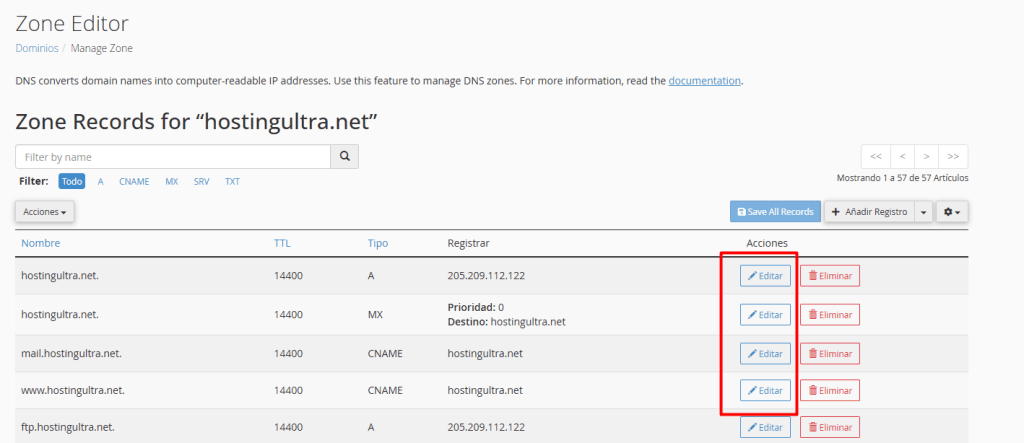Jump to last page of records
Viewport: 1024px width, 443px height.
954,157
